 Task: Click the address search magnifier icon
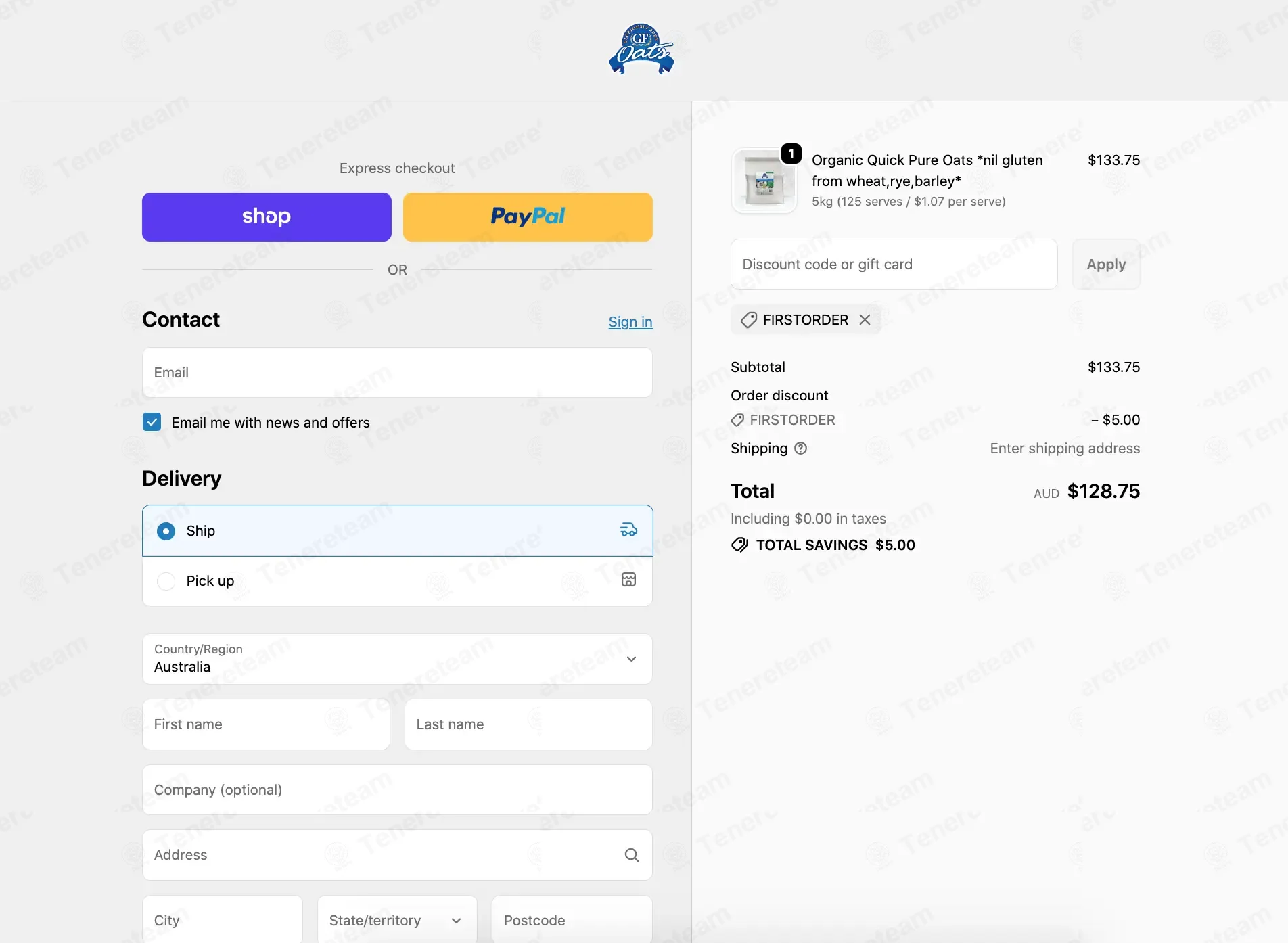pos(632,855)
